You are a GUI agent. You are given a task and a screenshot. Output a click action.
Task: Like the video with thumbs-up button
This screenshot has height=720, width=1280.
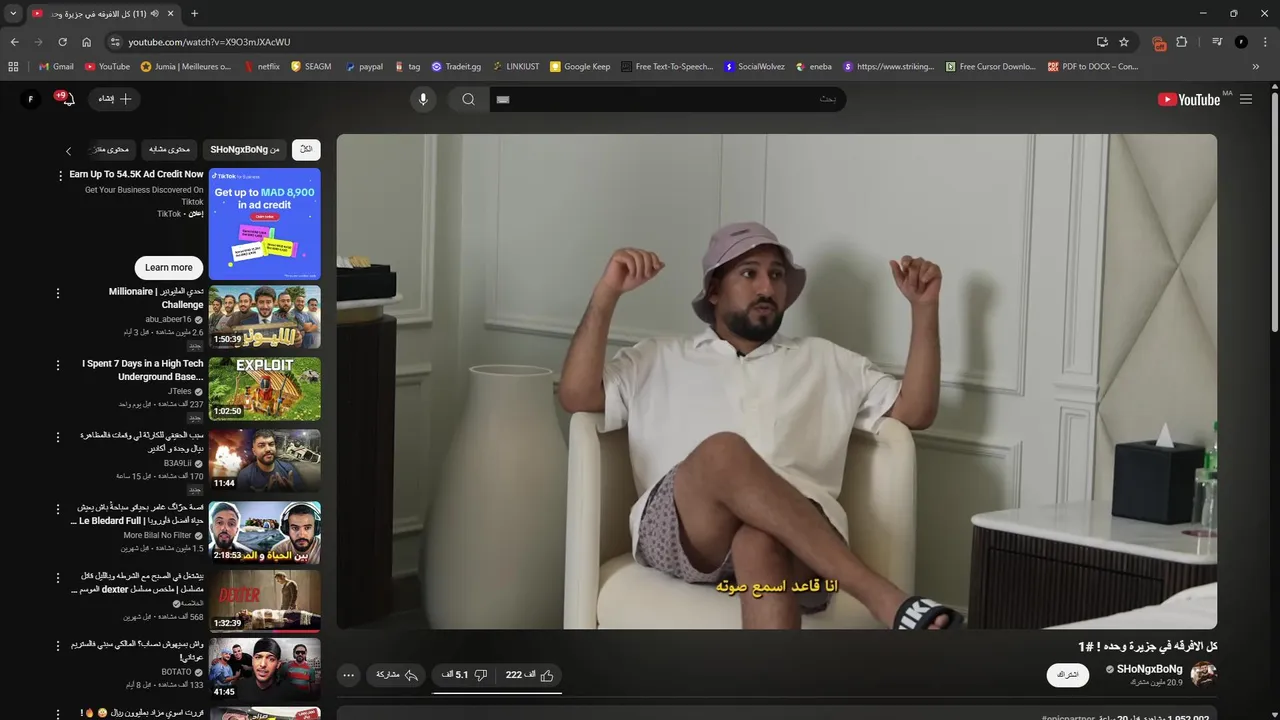[531, 675]
